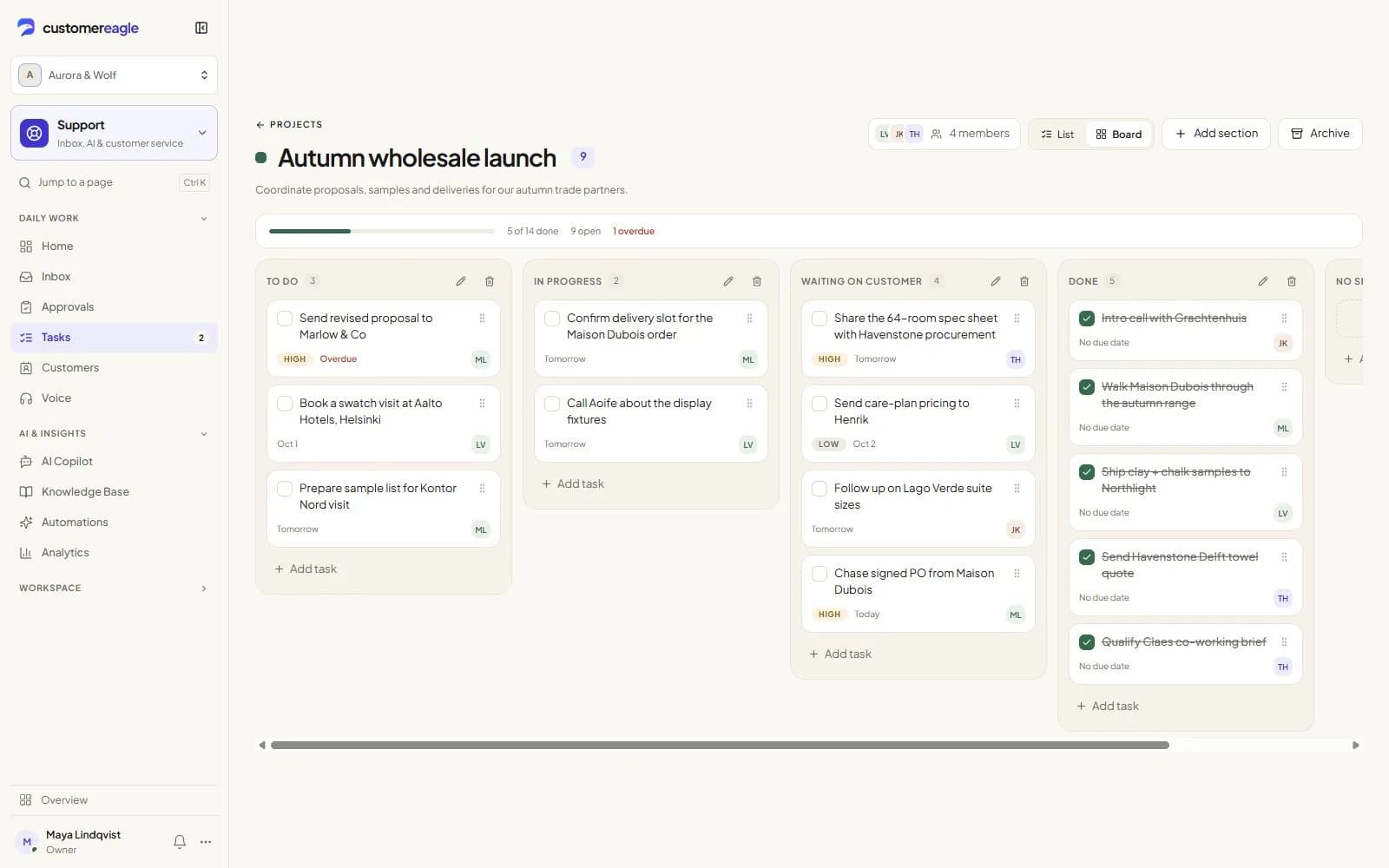Screen dimensions: 1389x868
Task: Click drag handle on Intro call with Grachtenhuis
Action: 1284,319
